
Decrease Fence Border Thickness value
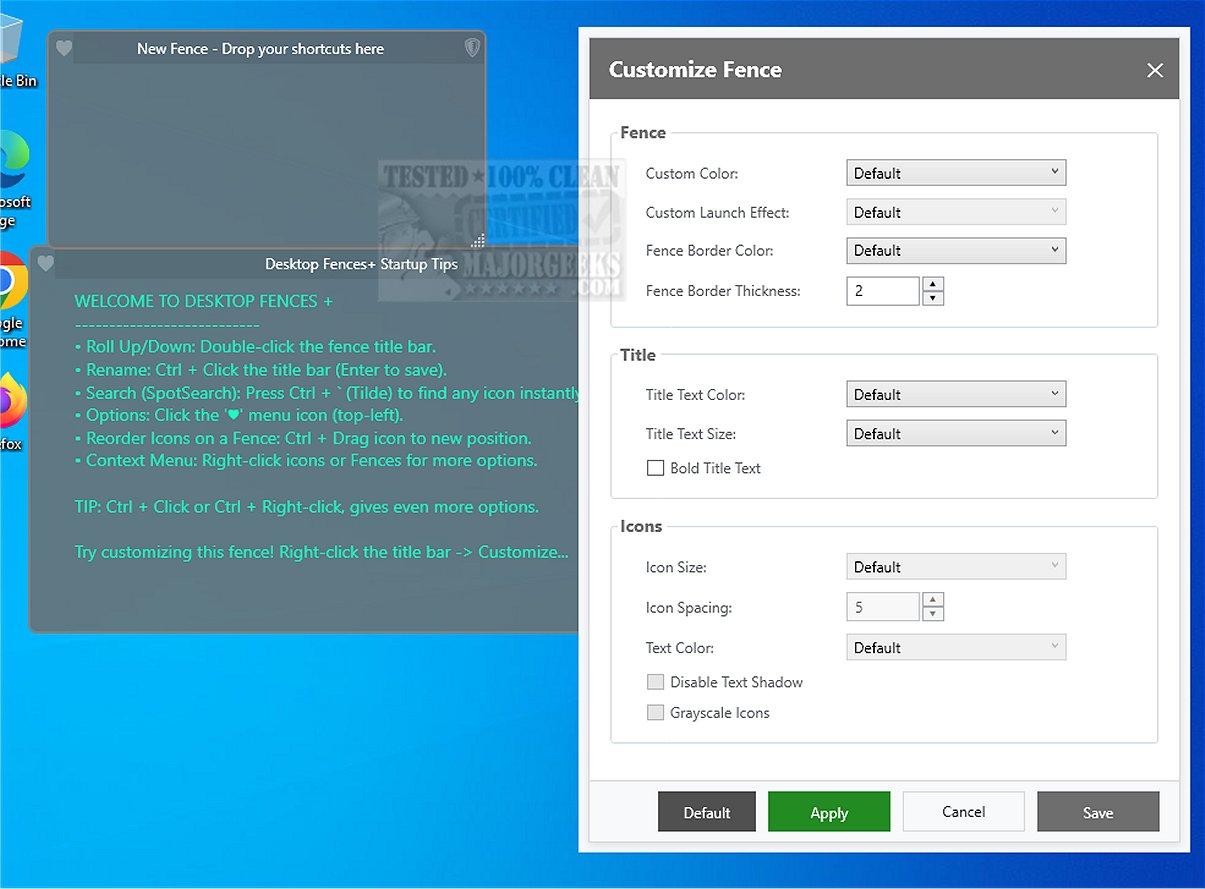(x=933, y=298)
